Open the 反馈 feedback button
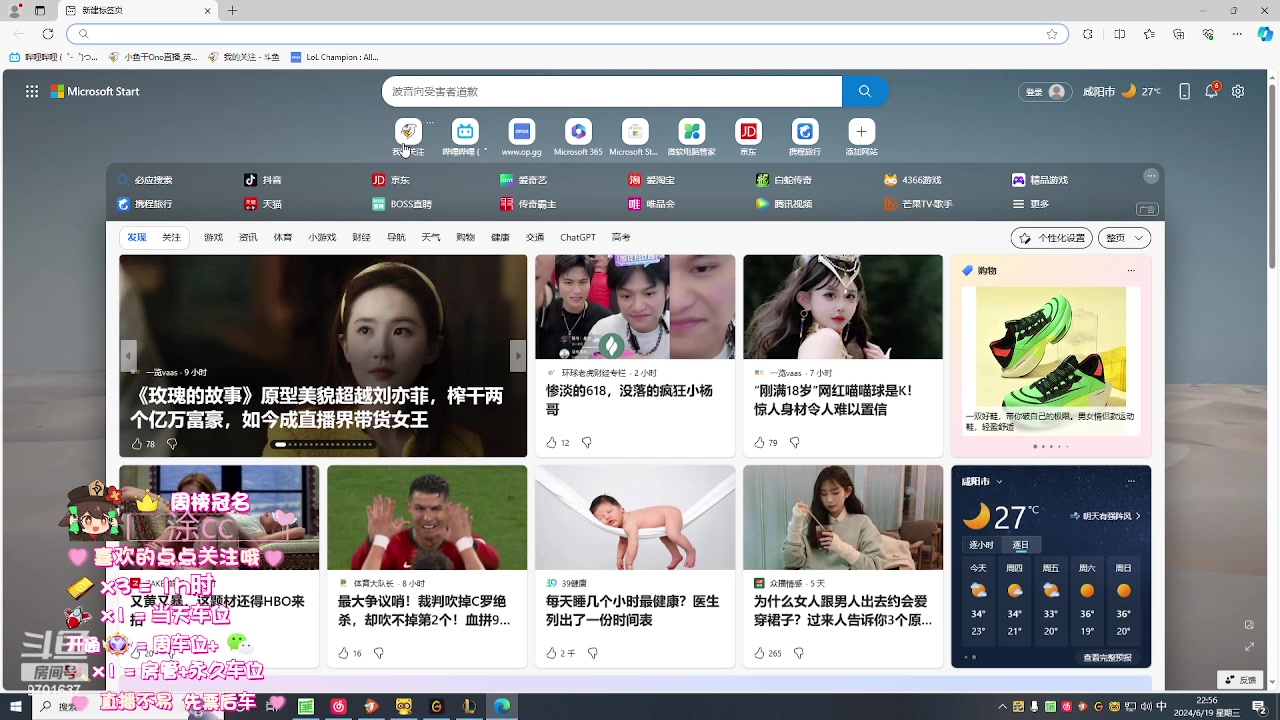 click(1241, 679)
